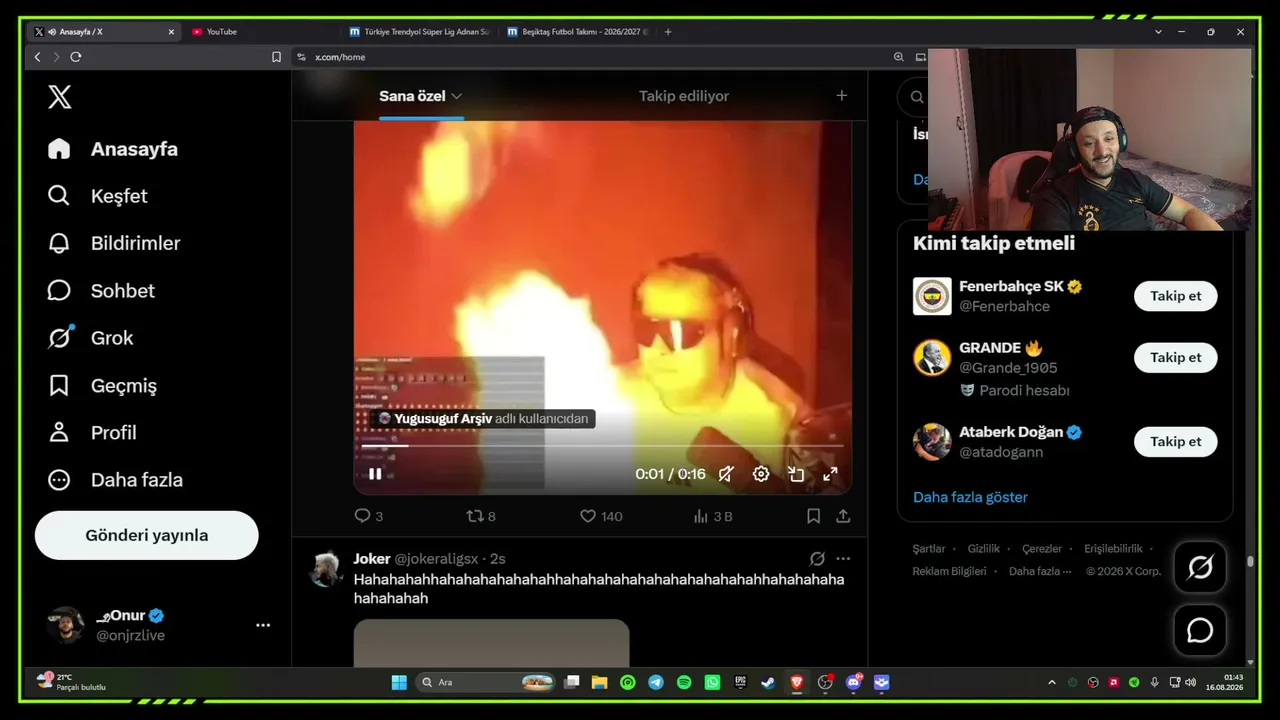The width and height of the screenshot is (1280, 720).
Task: Go back in the browser
Action: pos(37,57)
